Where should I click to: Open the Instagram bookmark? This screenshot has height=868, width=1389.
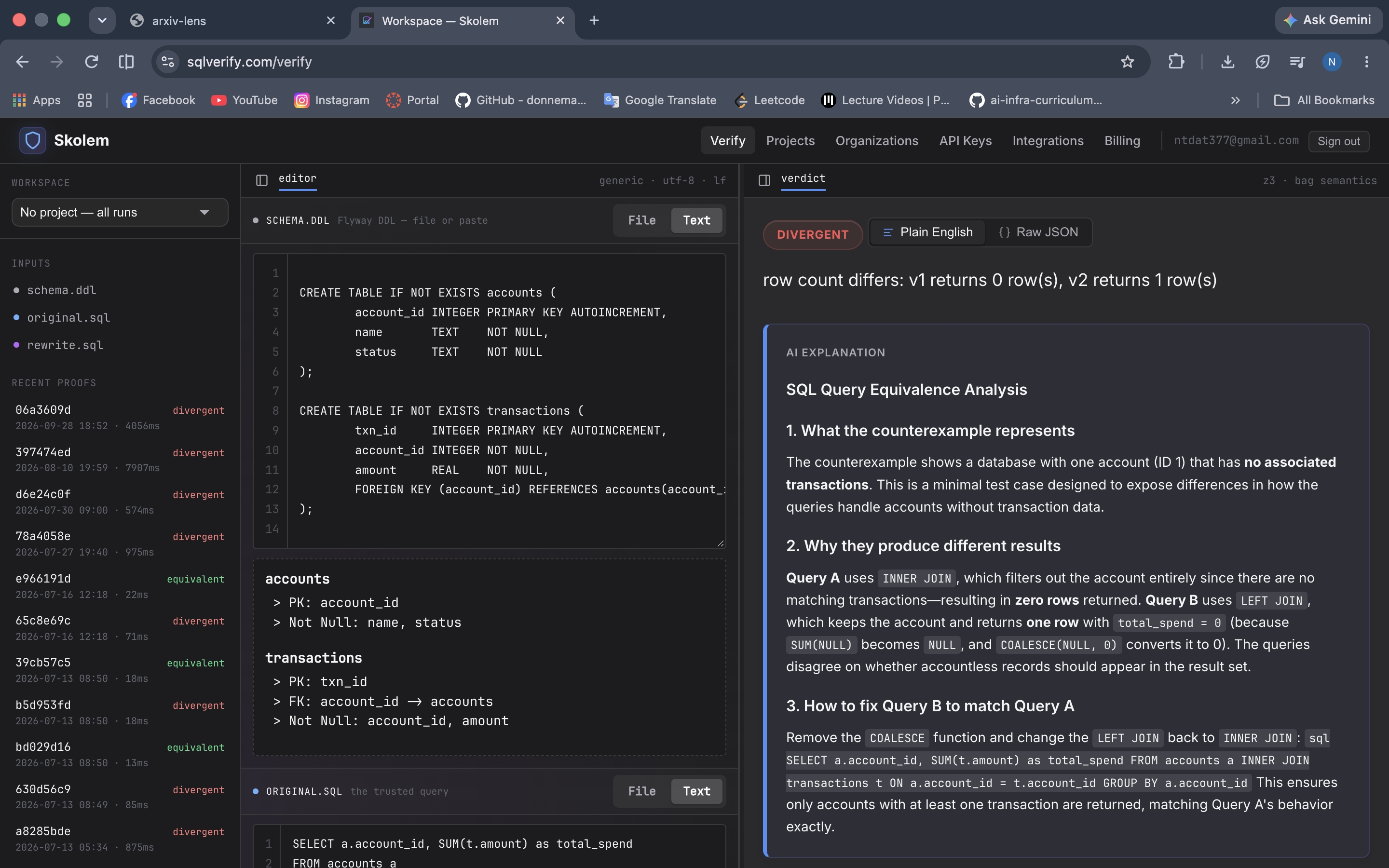332,100
